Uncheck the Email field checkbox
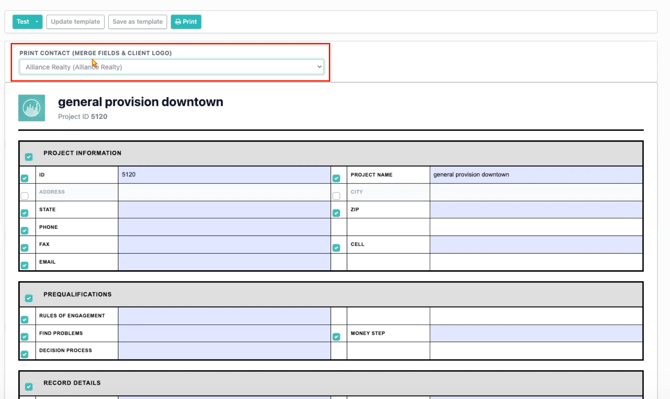This screenshot has height=399, width=670. (x=25, y=265)
